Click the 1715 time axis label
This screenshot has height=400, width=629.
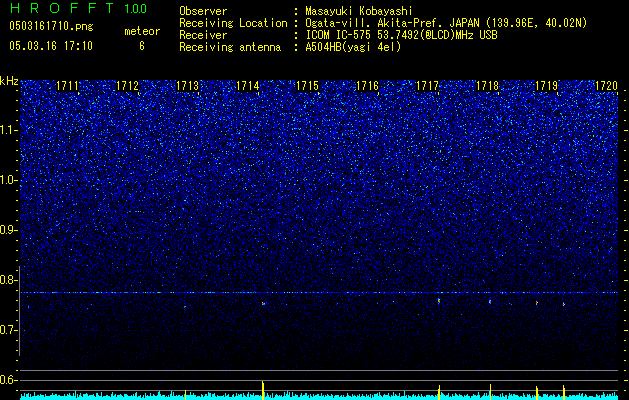(307, 85)
